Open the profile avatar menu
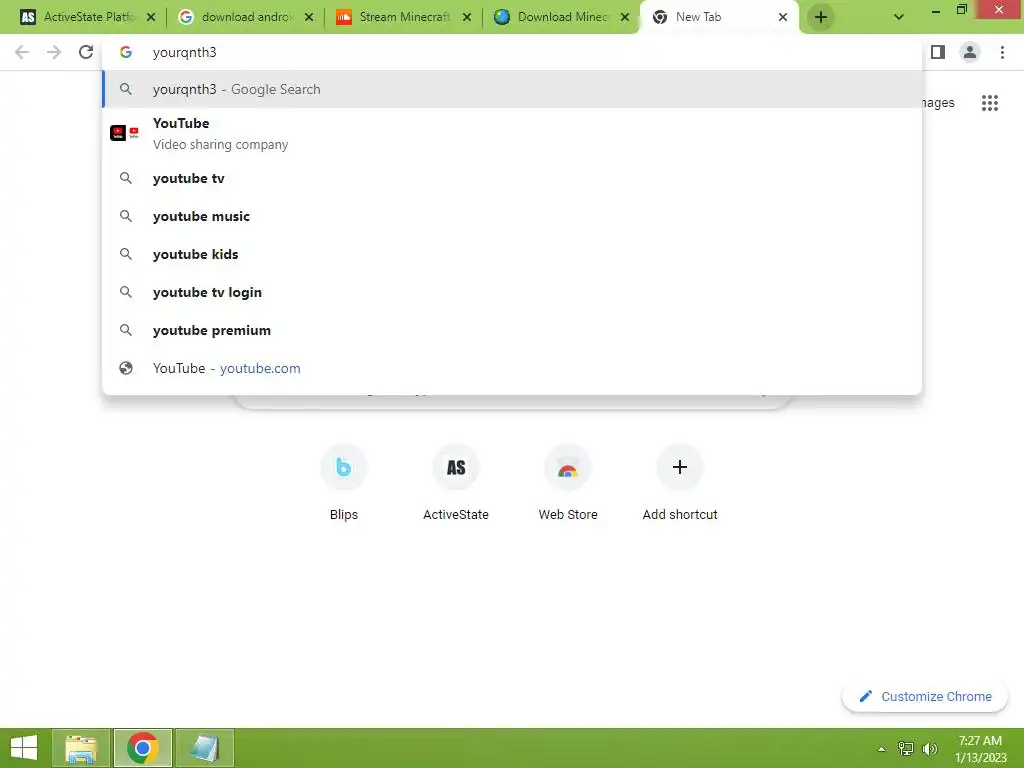Screen dimensions: 1024x768 970,52
